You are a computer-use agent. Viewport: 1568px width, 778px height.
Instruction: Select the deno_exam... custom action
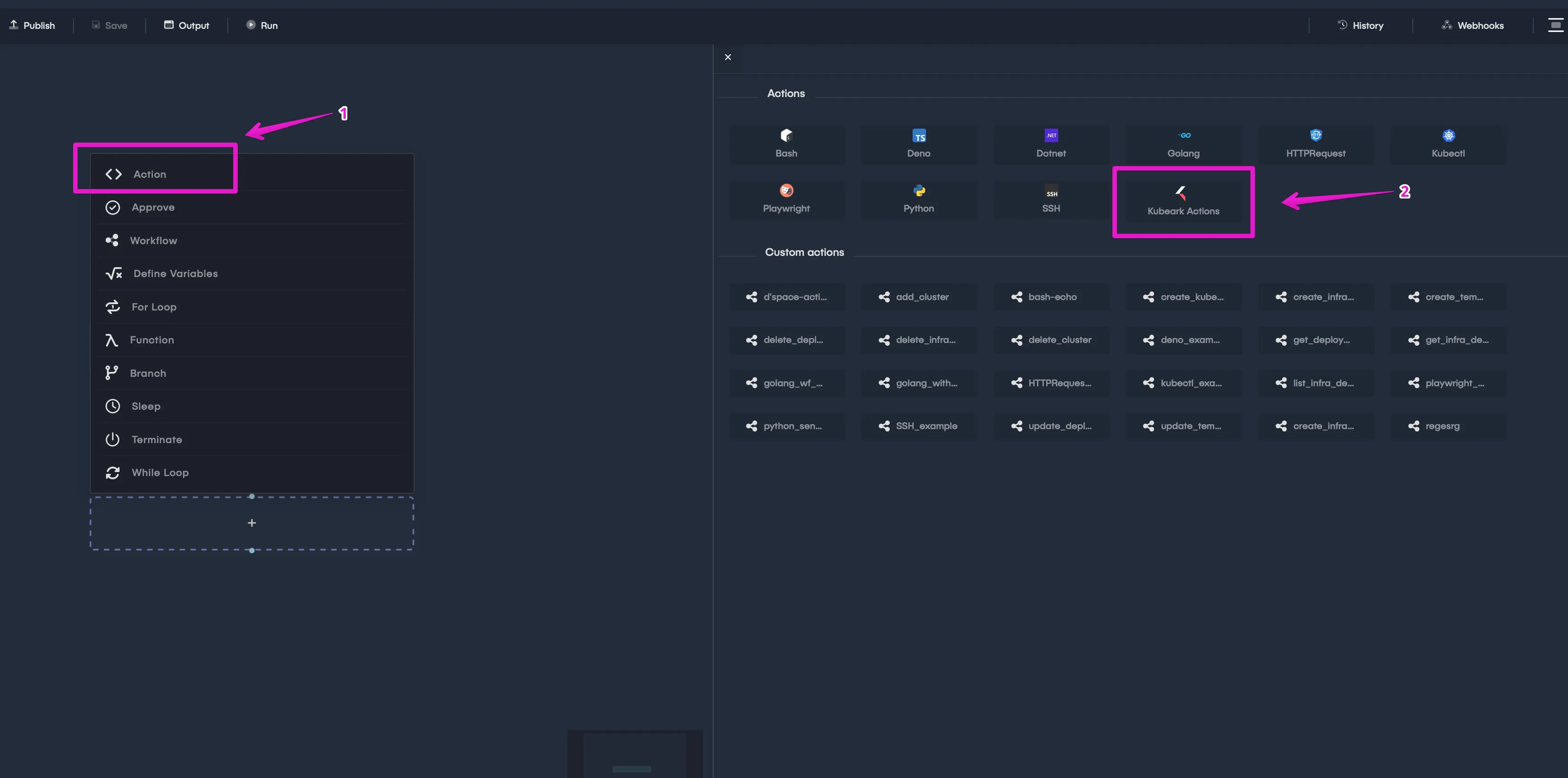(x=1183, y=340)
